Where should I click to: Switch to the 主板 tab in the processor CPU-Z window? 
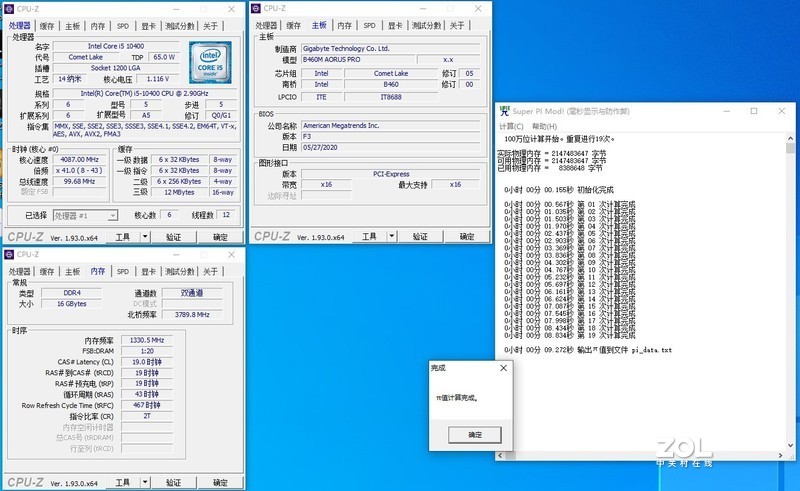click(72, 26)
